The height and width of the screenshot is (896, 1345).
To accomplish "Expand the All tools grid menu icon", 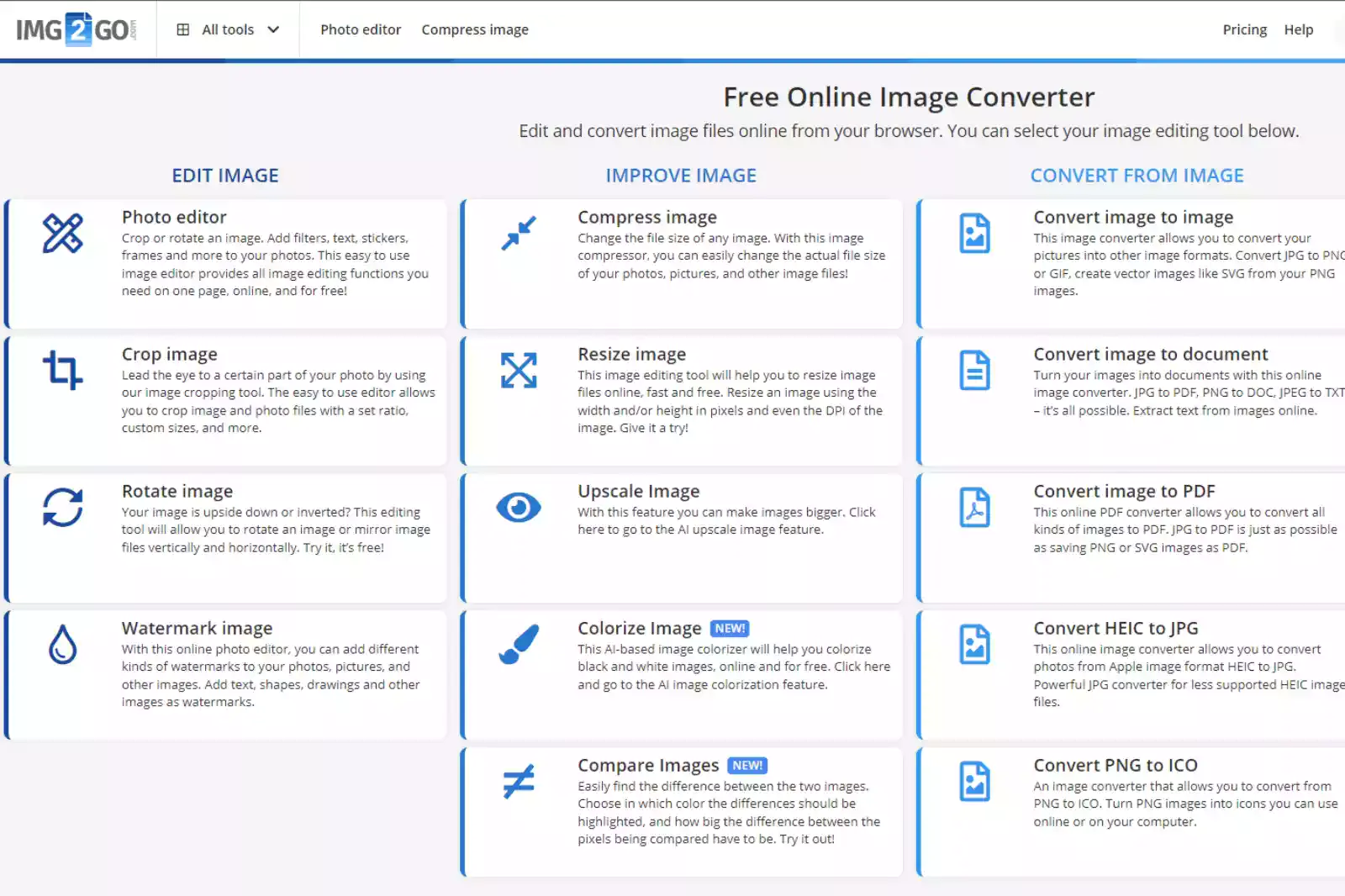I will pos(183,29).
